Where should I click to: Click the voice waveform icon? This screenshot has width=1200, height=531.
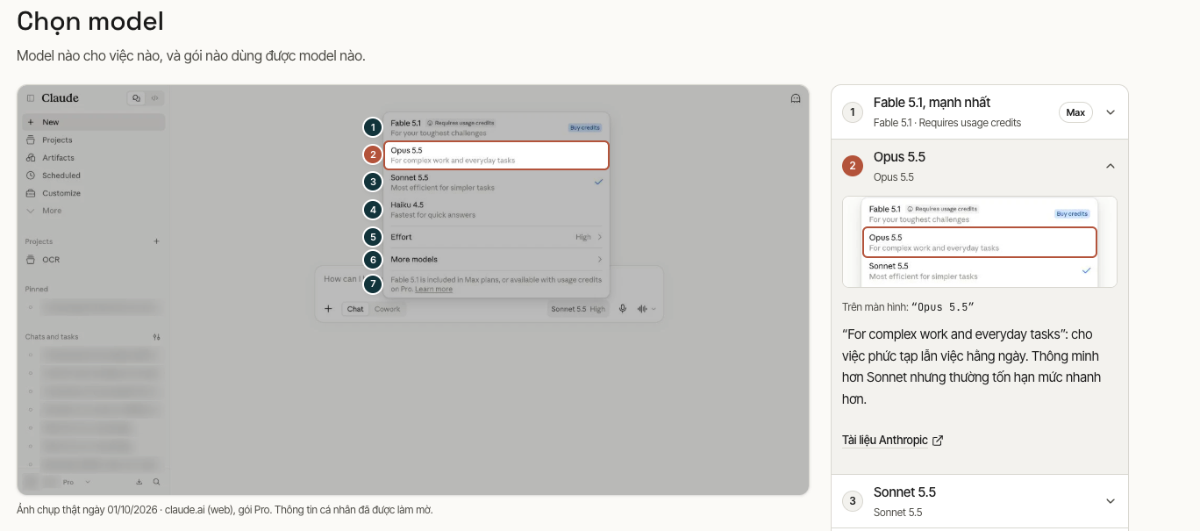point(642,309)
